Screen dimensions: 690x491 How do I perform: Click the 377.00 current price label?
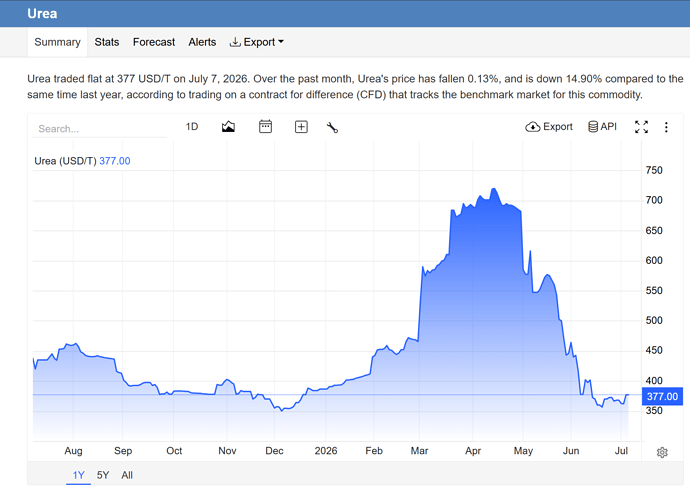tap(662, 396)
